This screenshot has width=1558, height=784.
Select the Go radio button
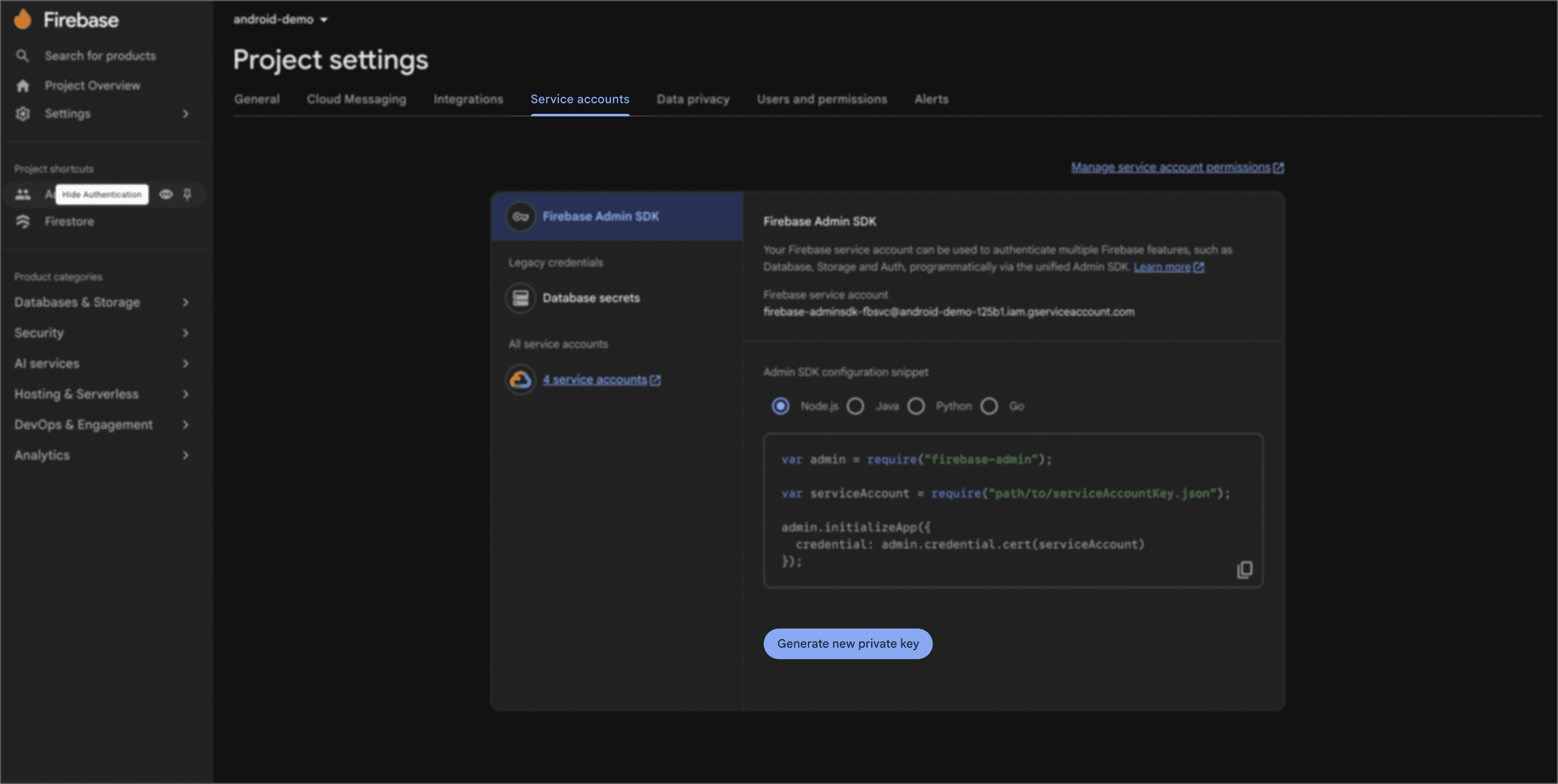(x=990, y=406)
